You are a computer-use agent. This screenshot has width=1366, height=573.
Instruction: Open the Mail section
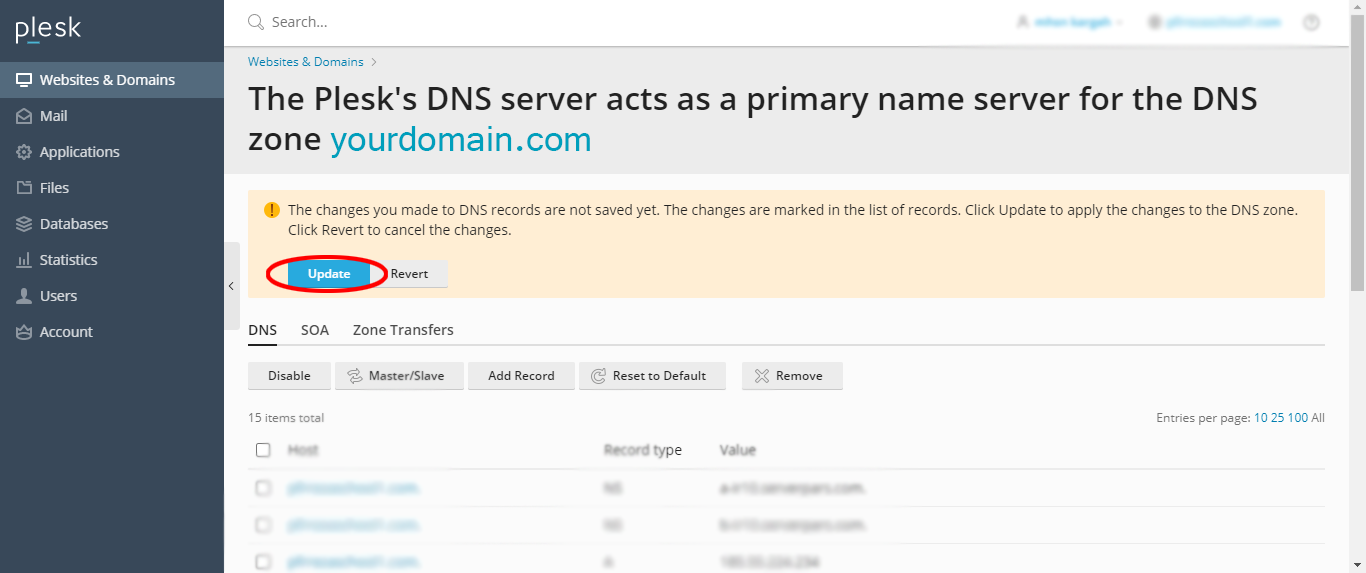point(112,116)
